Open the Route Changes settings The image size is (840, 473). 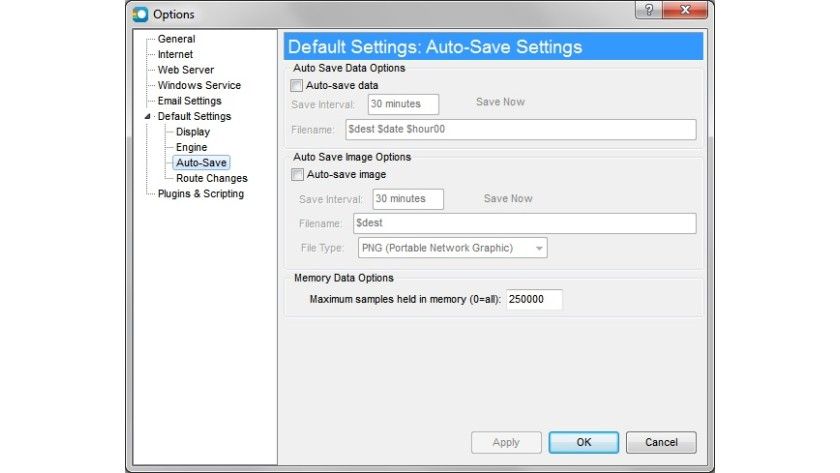click(212, 179)
